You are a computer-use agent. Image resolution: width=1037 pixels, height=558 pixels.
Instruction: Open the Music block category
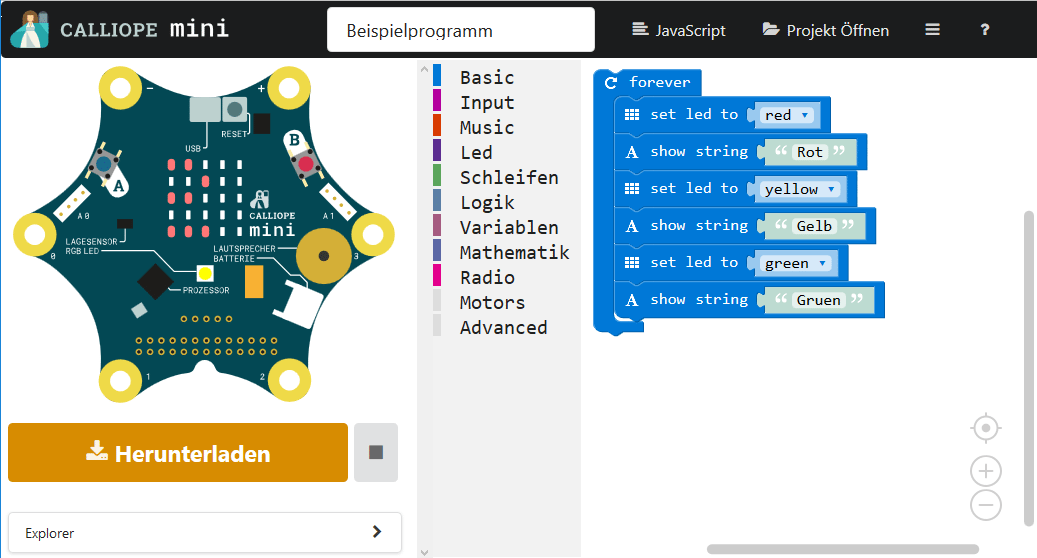[487, 128]
